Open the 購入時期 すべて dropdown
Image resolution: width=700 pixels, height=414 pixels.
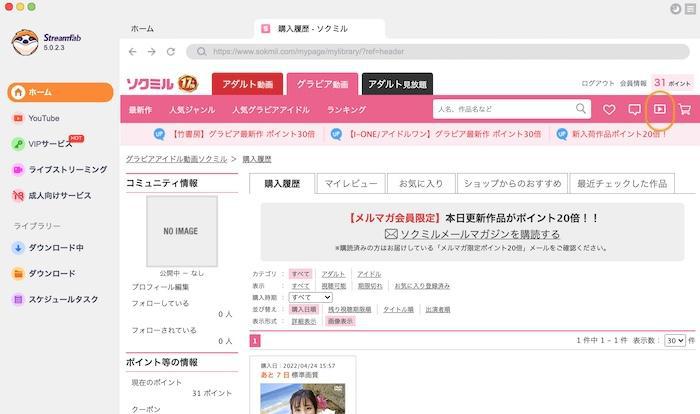(311, 297)
